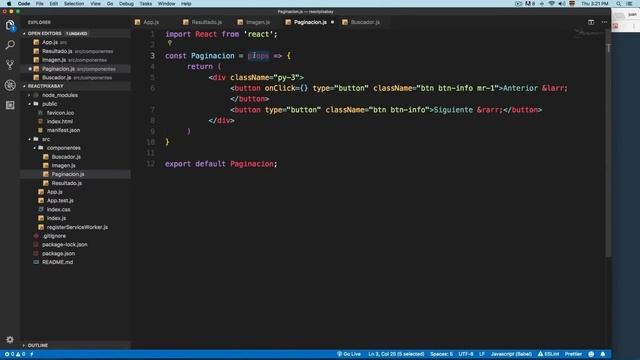This screenshot has height=360, width=640.
Task: Open the Edit menu
Action: (x=53, y=4)
